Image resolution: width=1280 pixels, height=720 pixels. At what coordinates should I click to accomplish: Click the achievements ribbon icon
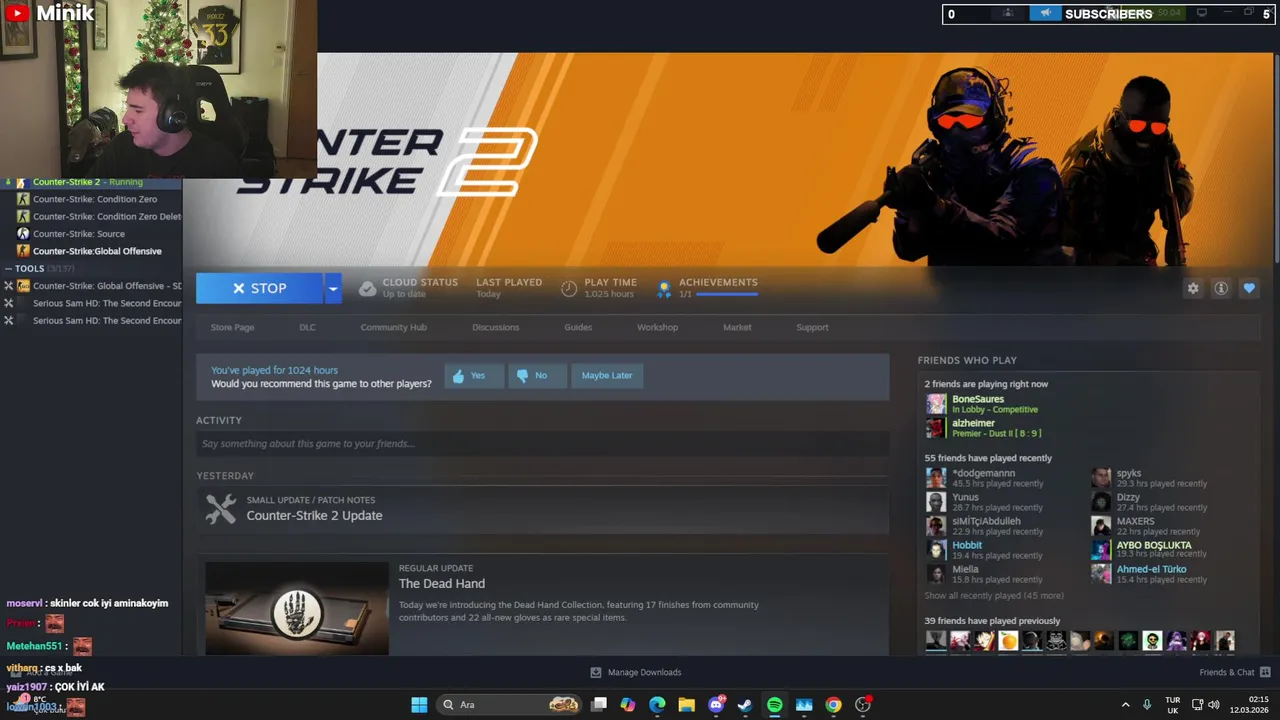click(664, 288)
